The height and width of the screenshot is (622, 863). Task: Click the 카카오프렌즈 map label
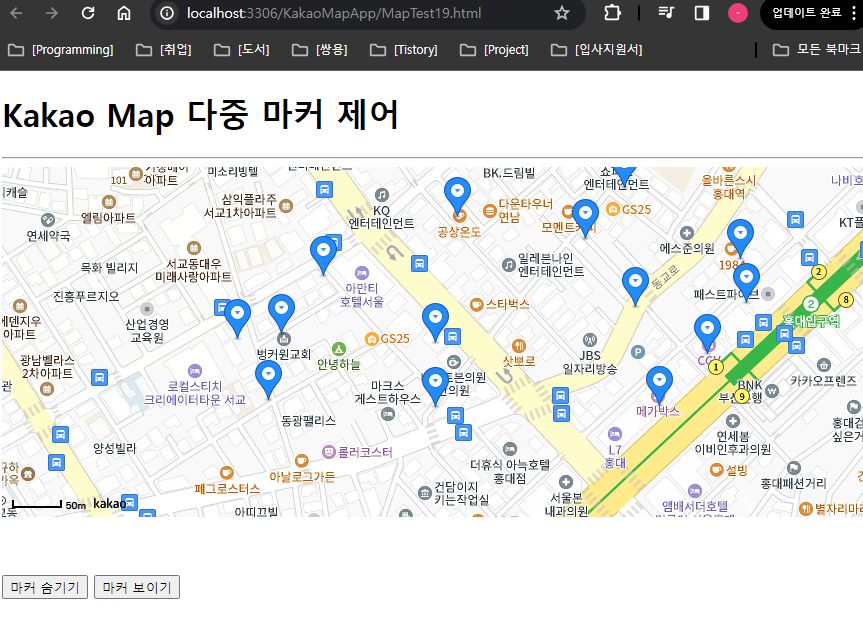[x=823, y=380]
